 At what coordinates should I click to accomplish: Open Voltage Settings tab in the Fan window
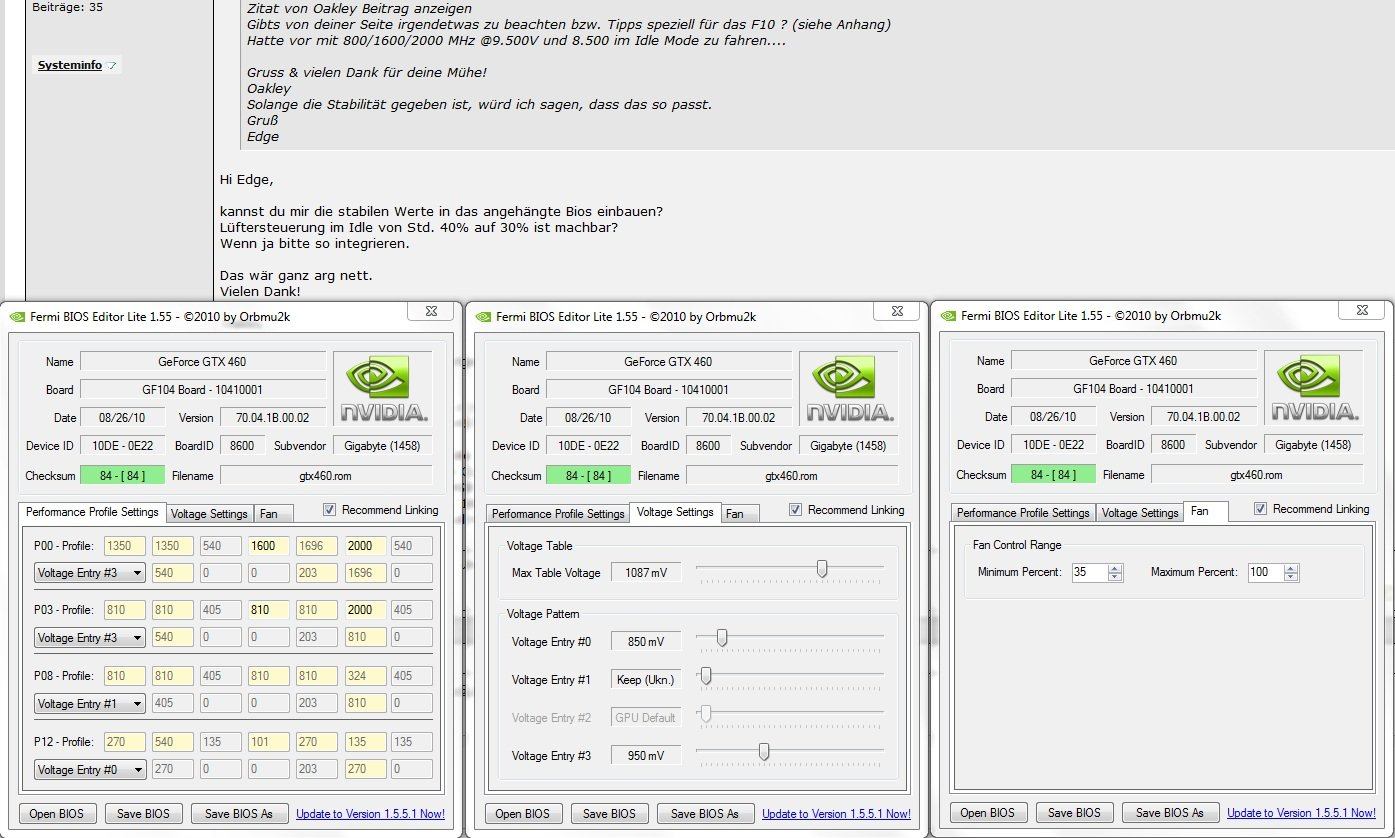(x=1139, y=512)
